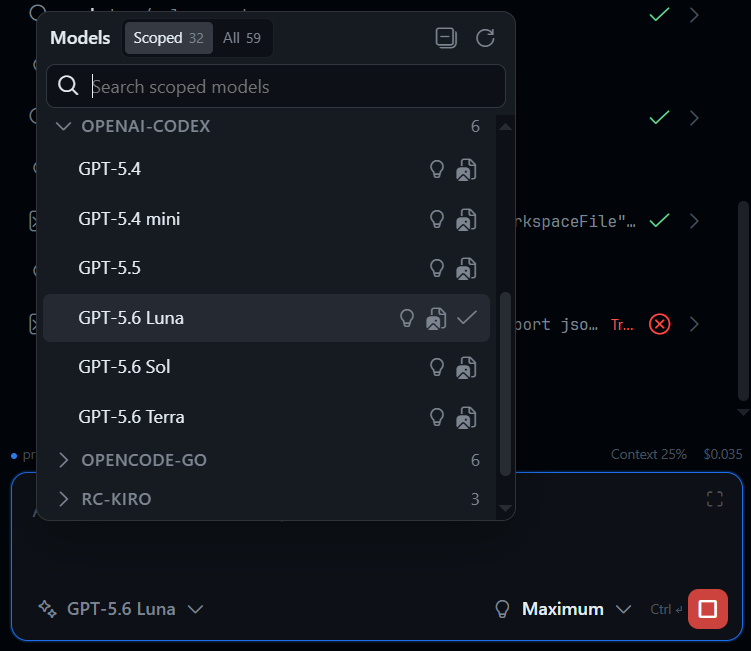Click the image attachment icon on GPT-5.6 Terra row
The image size is (751, 651).
(x=466, y=418)
